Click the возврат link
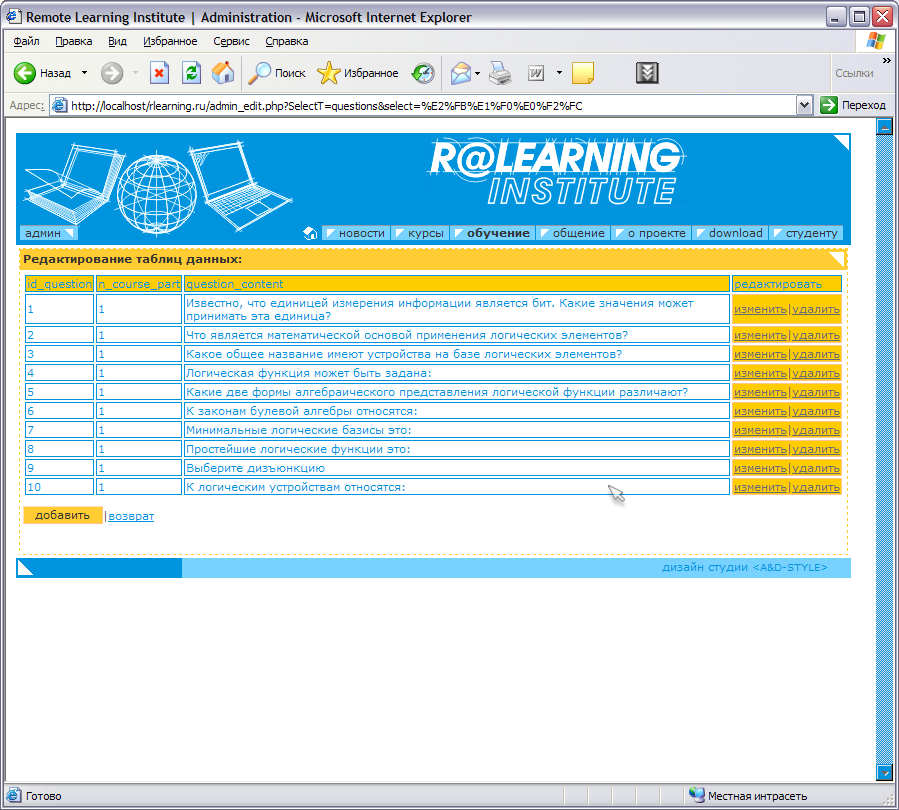 point(131,516)
